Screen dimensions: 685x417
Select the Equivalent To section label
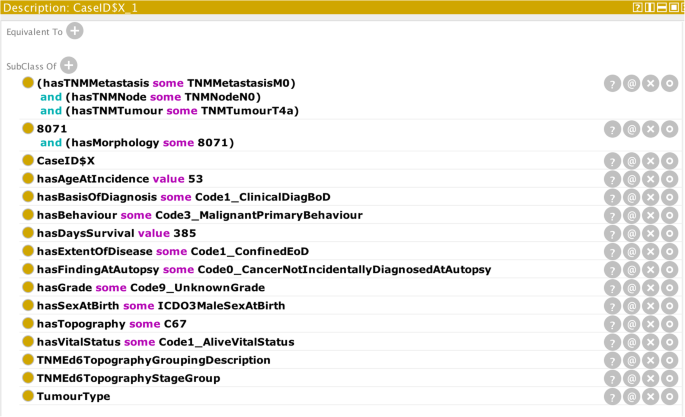click(35, 32)
